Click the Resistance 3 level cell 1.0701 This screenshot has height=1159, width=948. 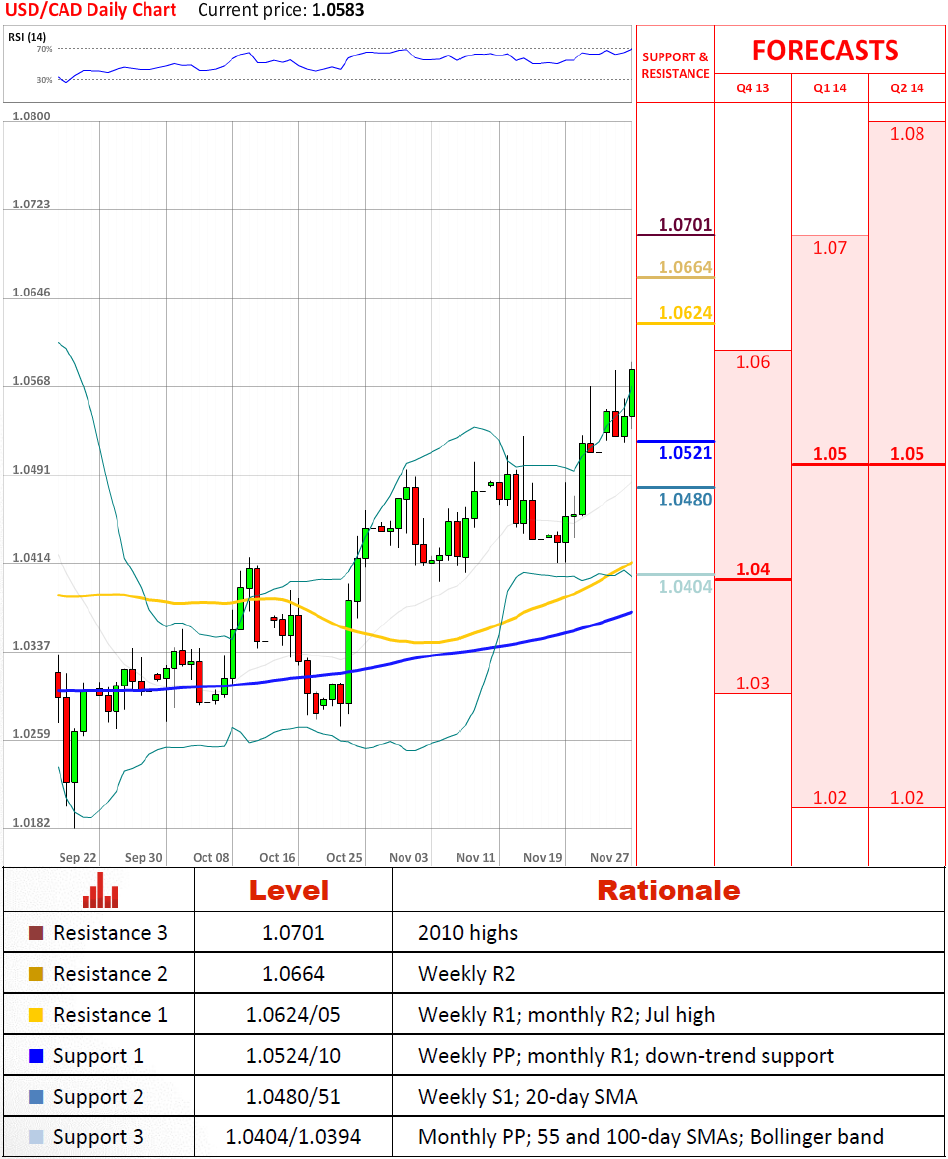293,933
